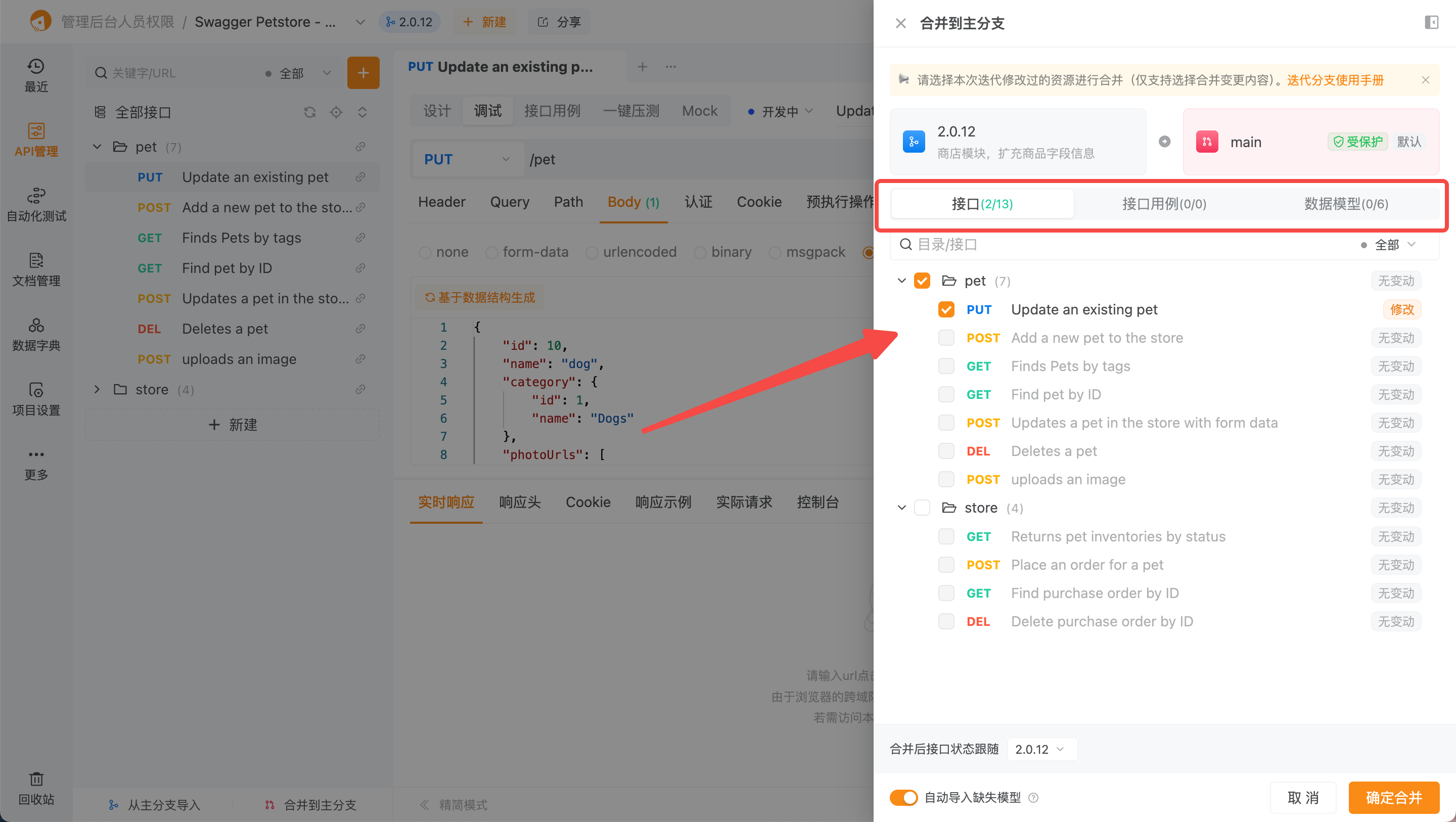Open the 合并后接口状态跟随 2.0.12 dropdown
Viewport: 1456px width, 822px height.
1041,749
